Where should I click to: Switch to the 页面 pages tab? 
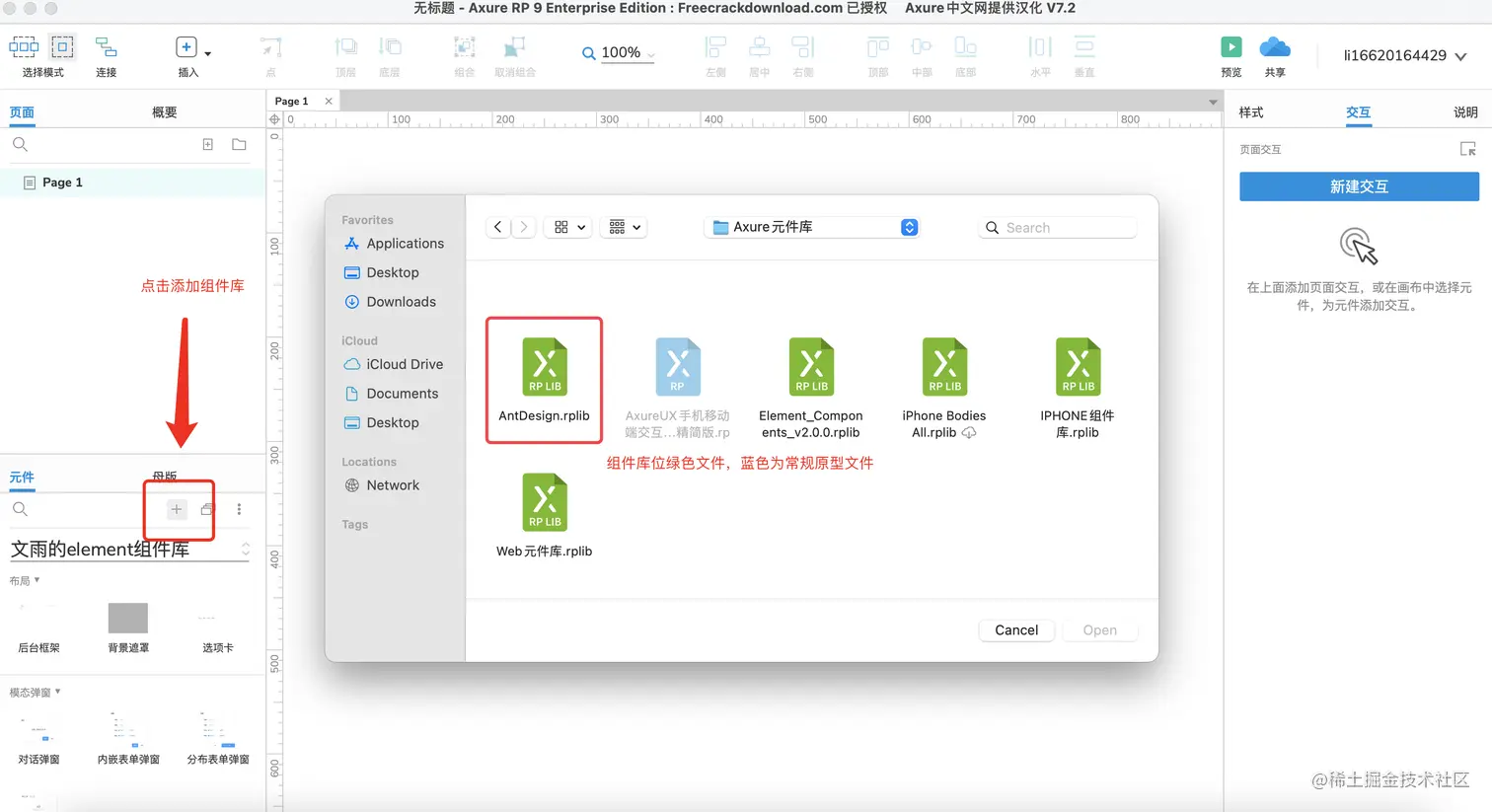pos(22,112)
